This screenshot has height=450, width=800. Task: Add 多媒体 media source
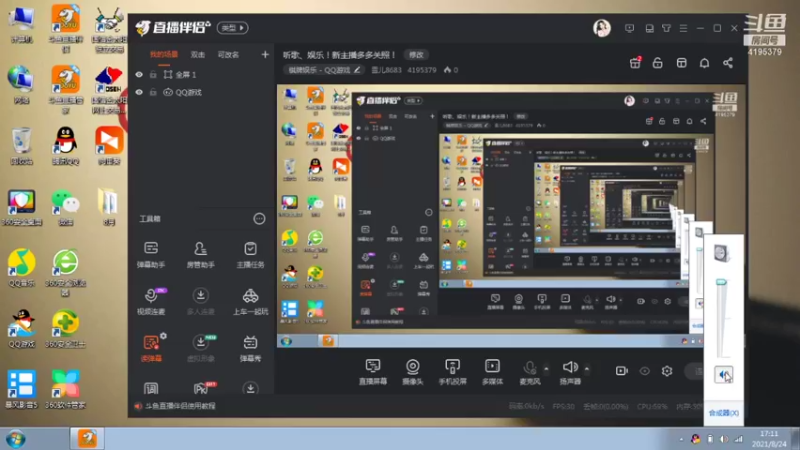(x=492, y=371)
